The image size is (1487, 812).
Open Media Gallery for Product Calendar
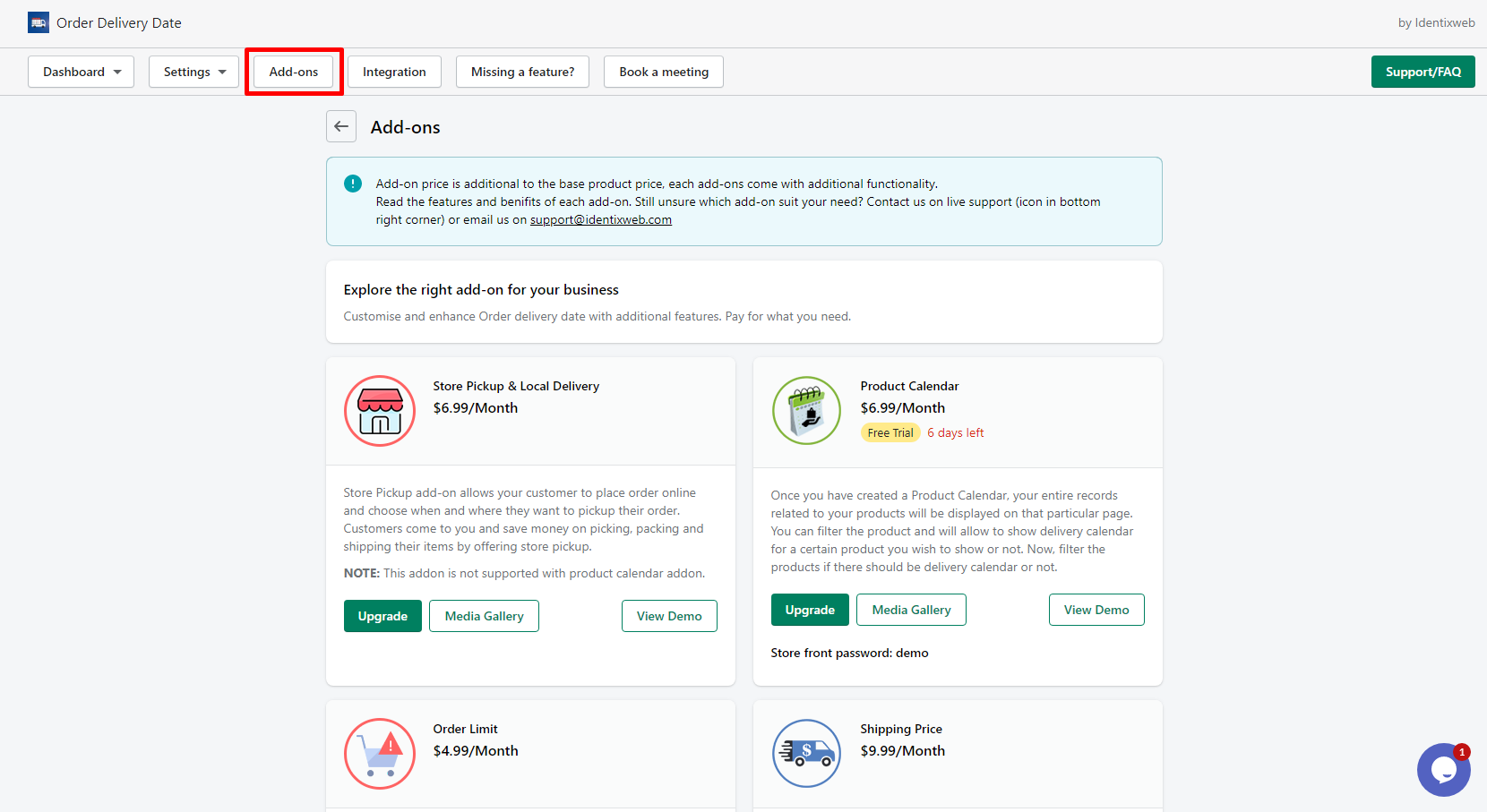click(911, 610)
